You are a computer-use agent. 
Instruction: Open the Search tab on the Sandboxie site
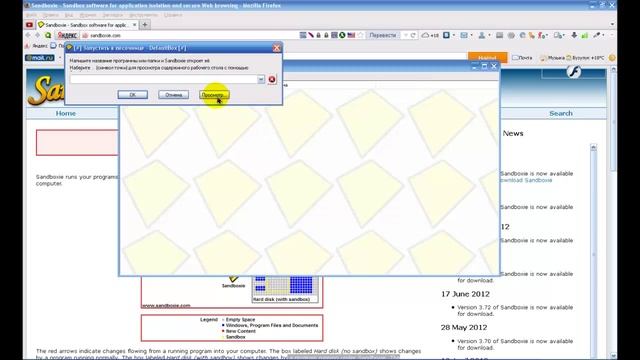click(x=561, y=113)
